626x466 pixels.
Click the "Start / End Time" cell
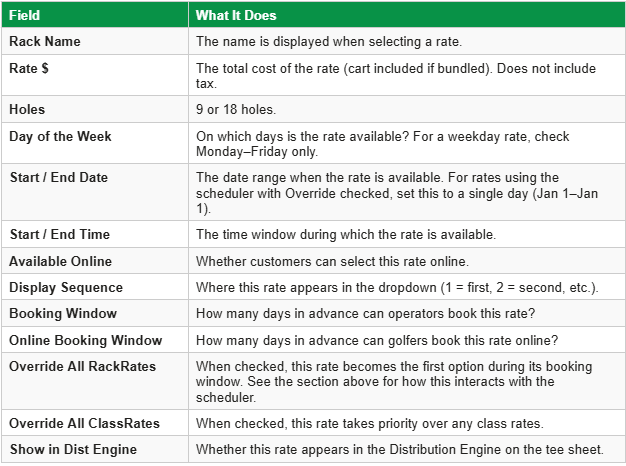(59, 234)
